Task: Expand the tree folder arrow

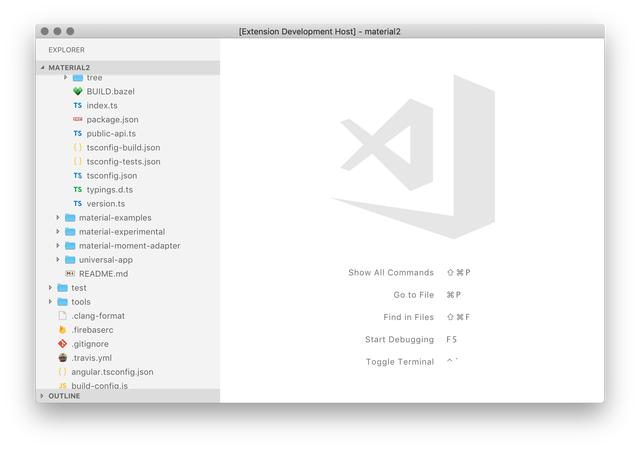Action: (x=65, y=77)
